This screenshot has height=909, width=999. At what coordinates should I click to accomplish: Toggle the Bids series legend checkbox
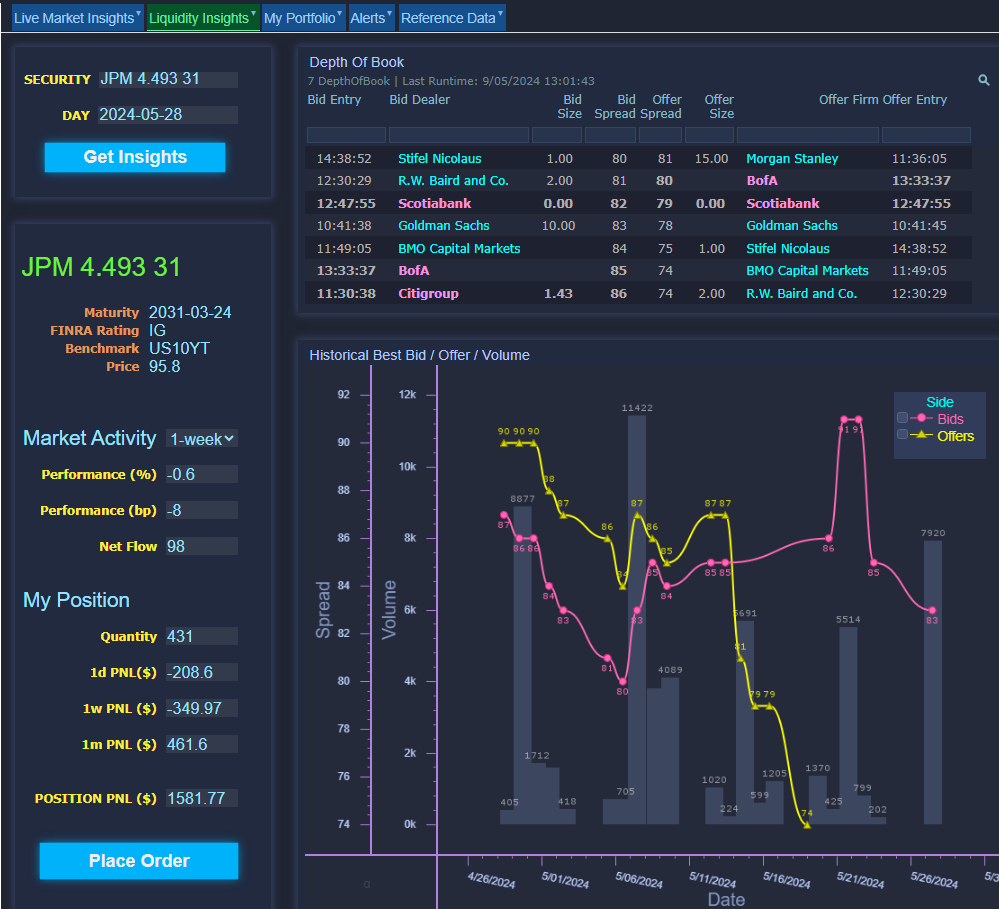(x=902, y=418)
